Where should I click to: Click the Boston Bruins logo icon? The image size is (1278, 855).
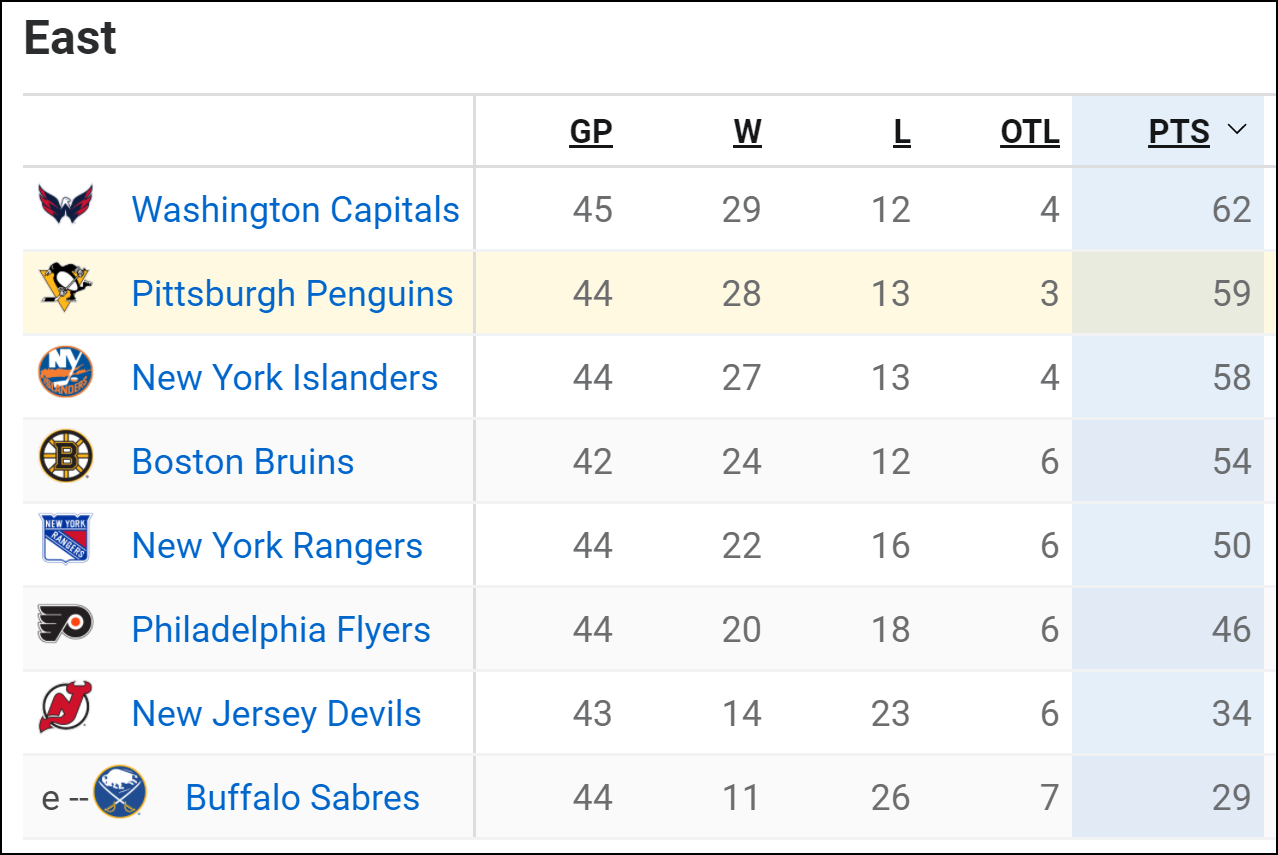click(x=66, y=457)
